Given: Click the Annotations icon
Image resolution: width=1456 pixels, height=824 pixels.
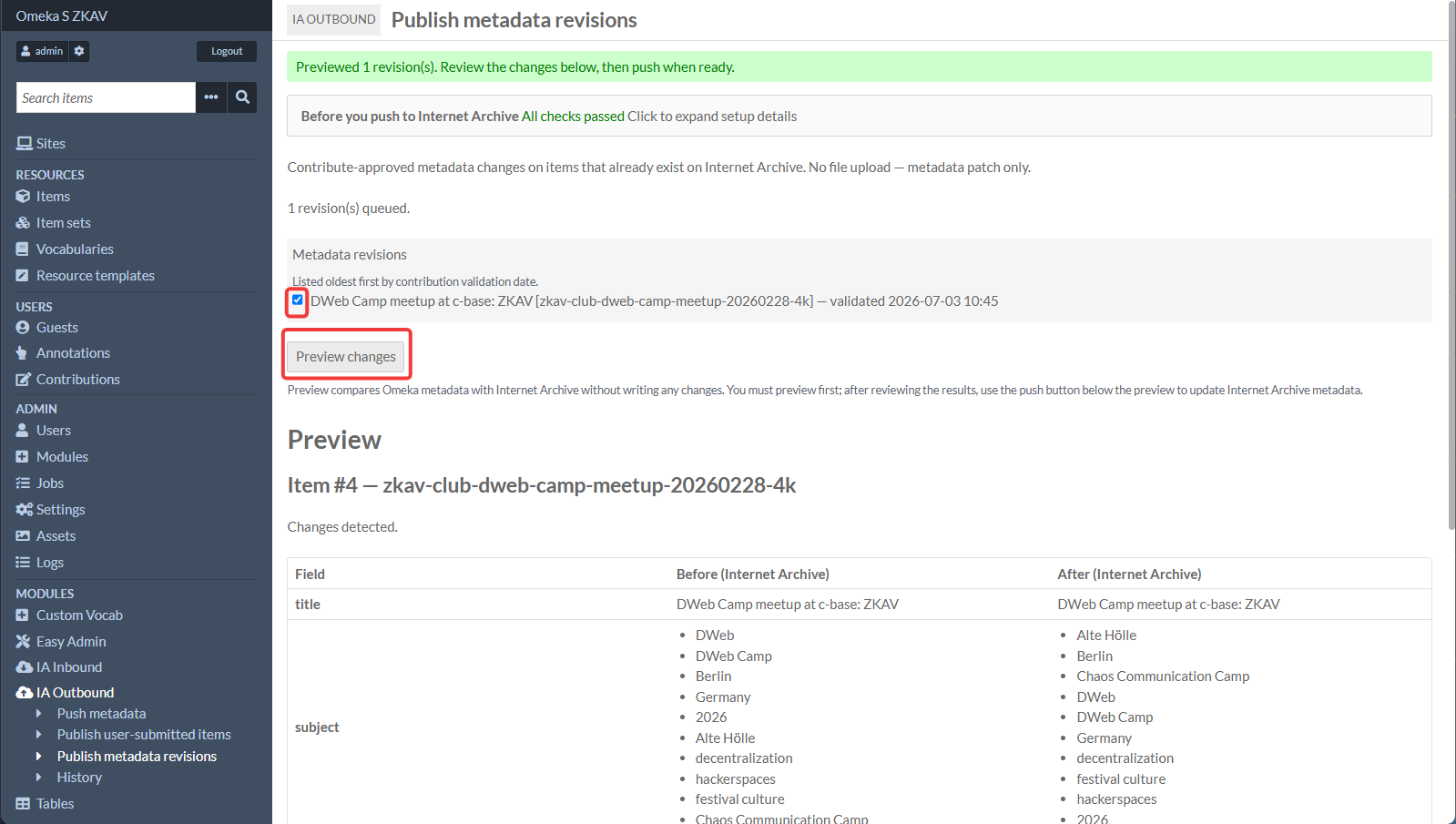Looking at the screenshot, I should (22, 352).
